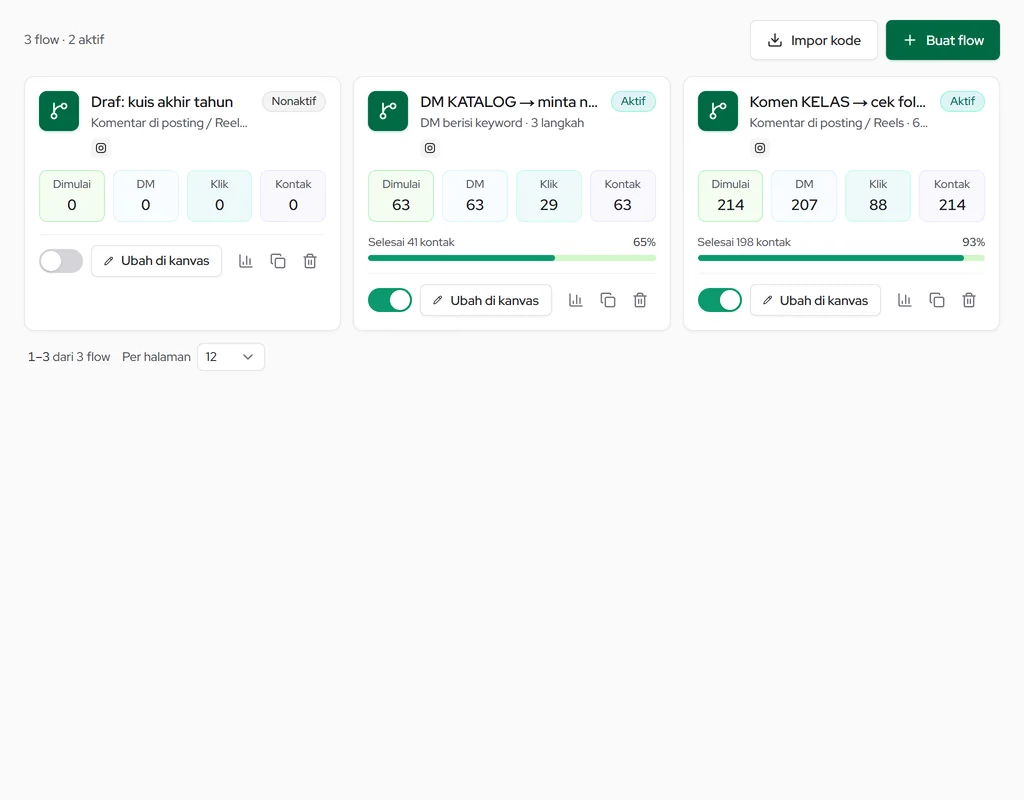Click the DM KATALOG 65% progress bar
1024x800 pixels.
click(x=512, y=258)
